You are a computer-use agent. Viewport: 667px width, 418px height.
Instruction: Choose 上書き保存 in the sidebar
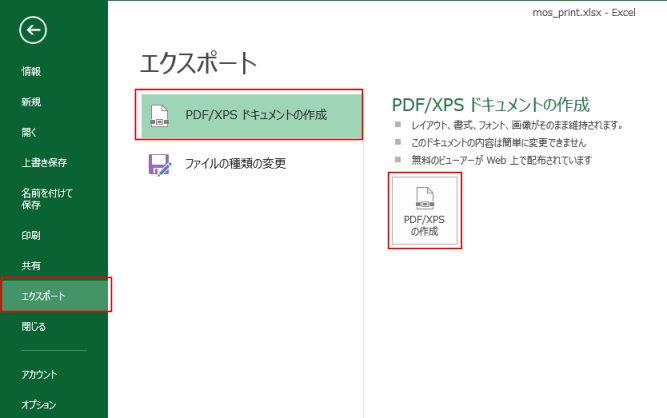(x=44, y=162)
